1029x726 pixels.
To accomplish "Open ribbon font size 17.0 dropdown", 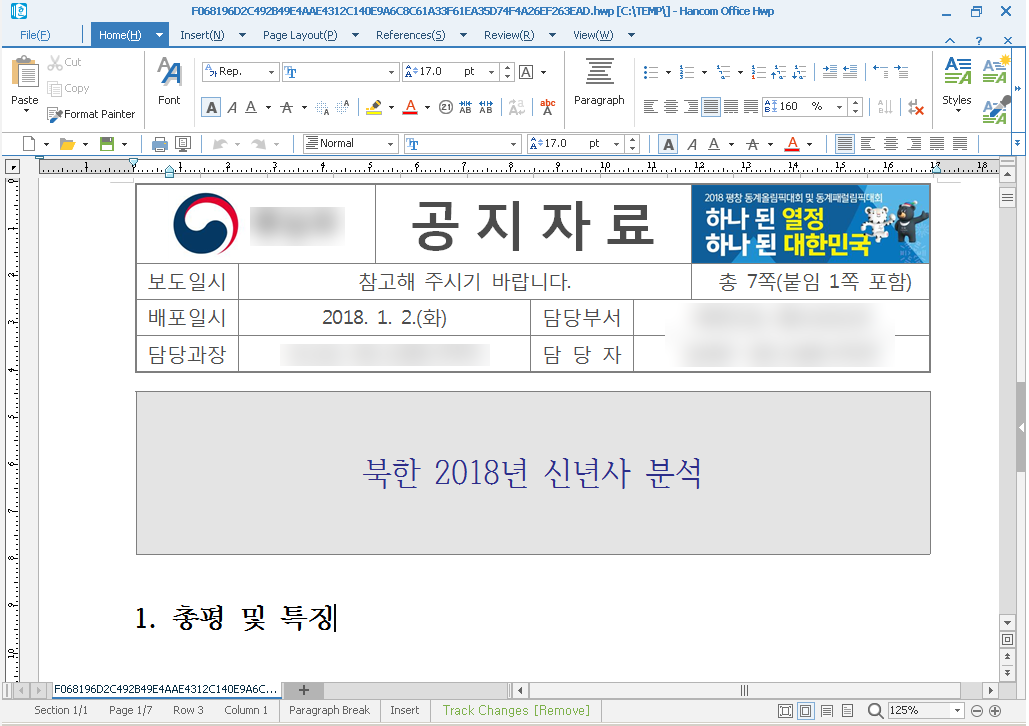I will (x=491, y=72).
